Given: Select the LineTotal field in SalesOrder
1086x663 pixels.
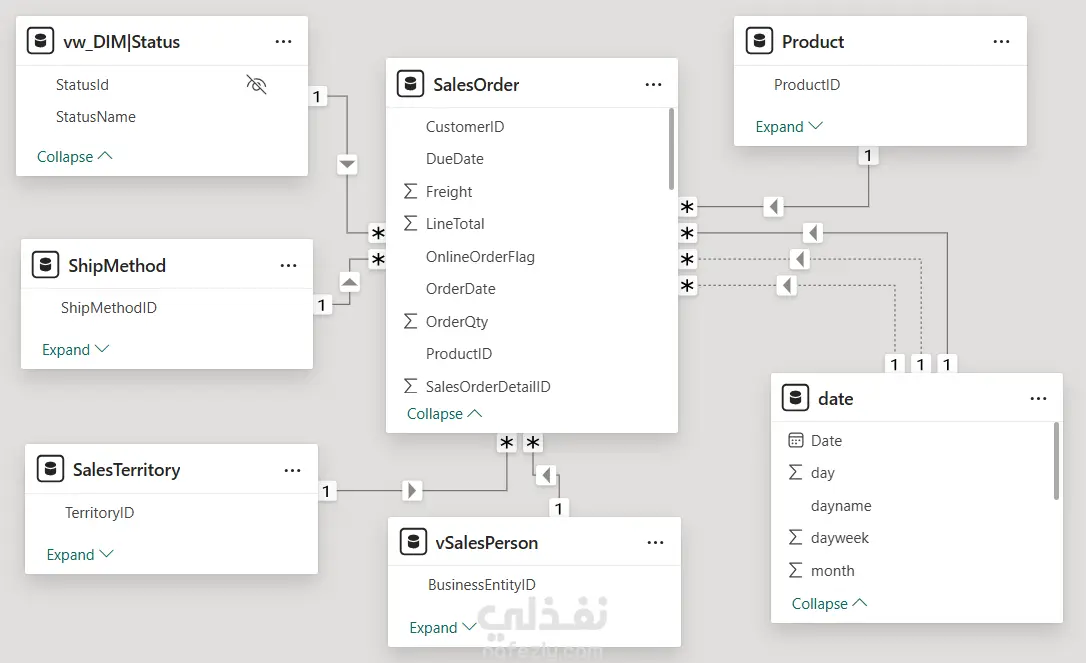Looking at the screenshot, I should click(455, 224).
